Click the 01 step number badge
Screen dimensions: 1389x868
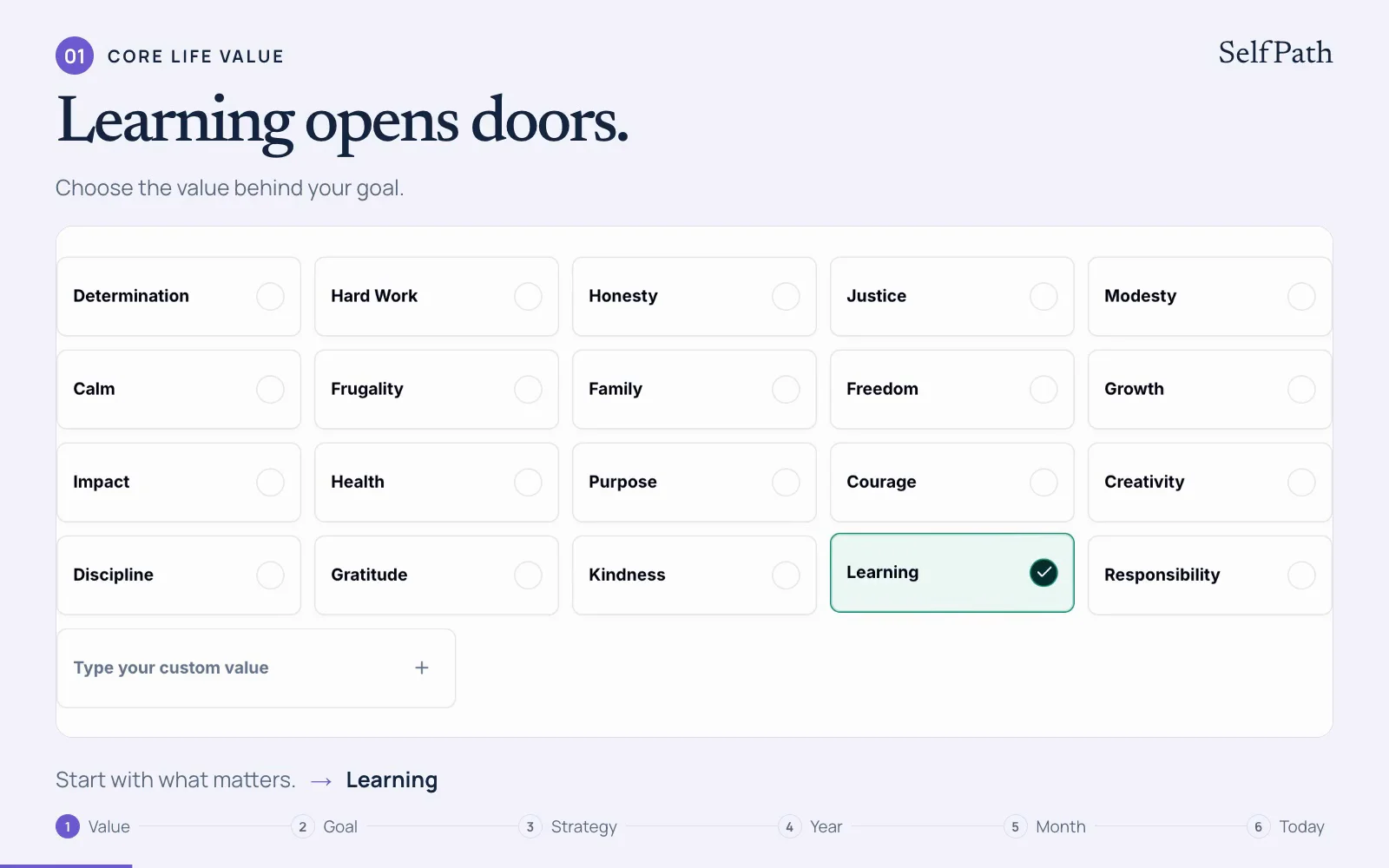(x=75, y=56)
